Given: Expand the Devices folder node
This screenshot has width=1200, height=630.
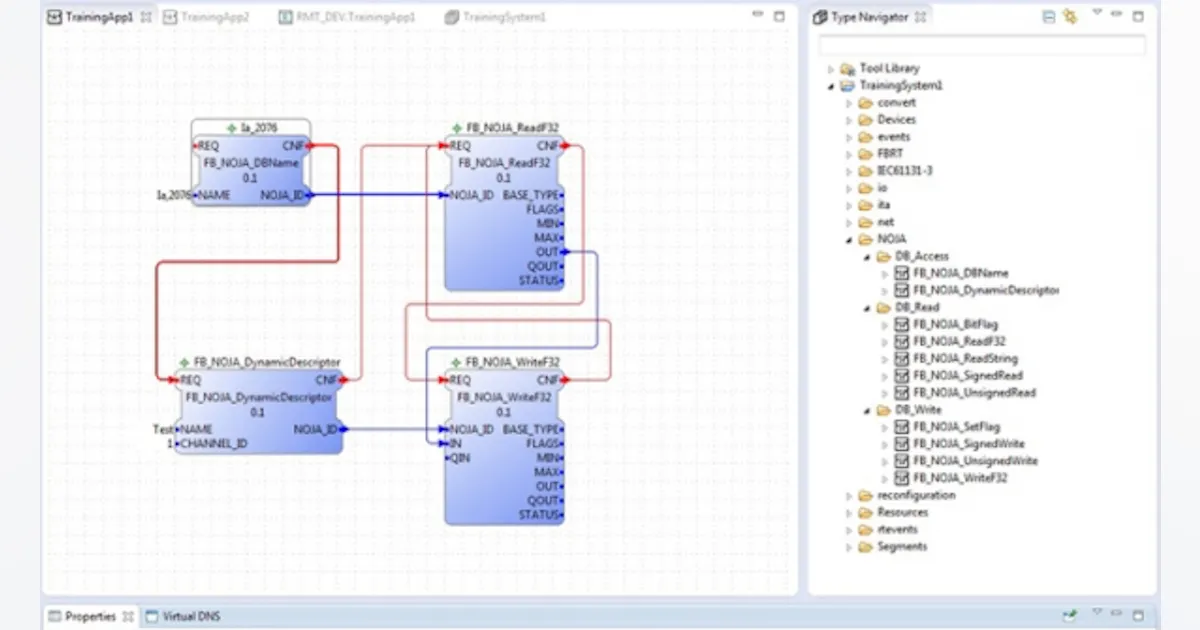Looking at the screenshot, I should 848,120.
